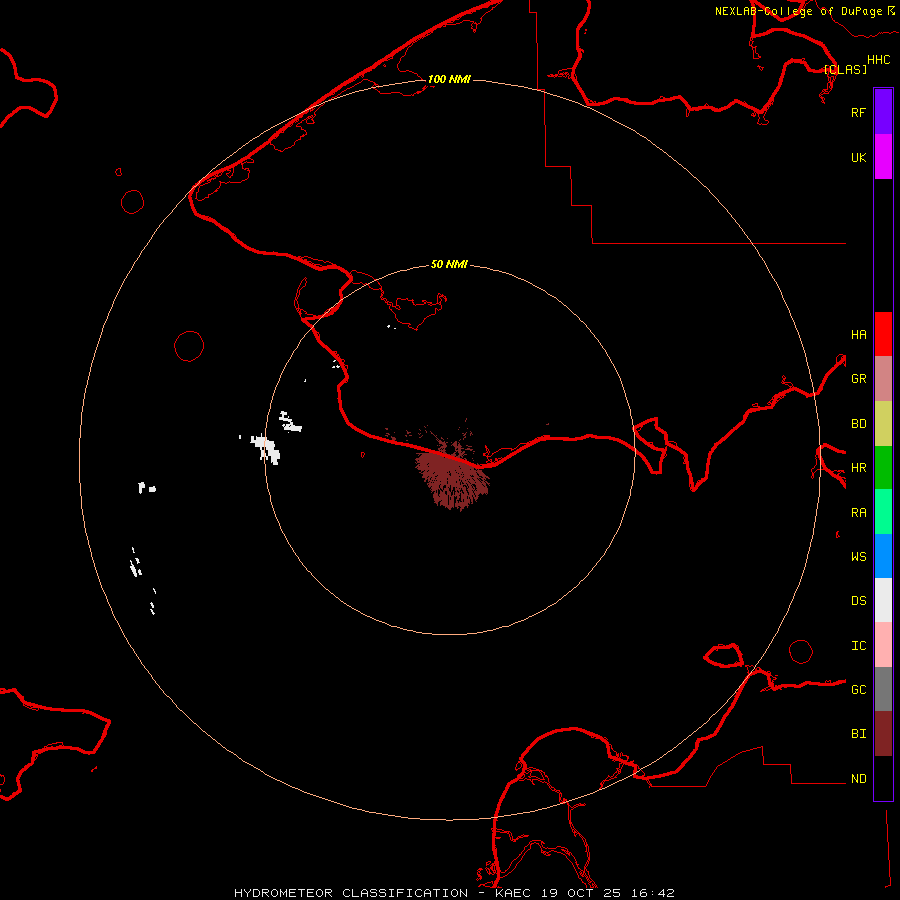
Task: Click the purple RF swatch in legend
Action: tap(883, 112)
